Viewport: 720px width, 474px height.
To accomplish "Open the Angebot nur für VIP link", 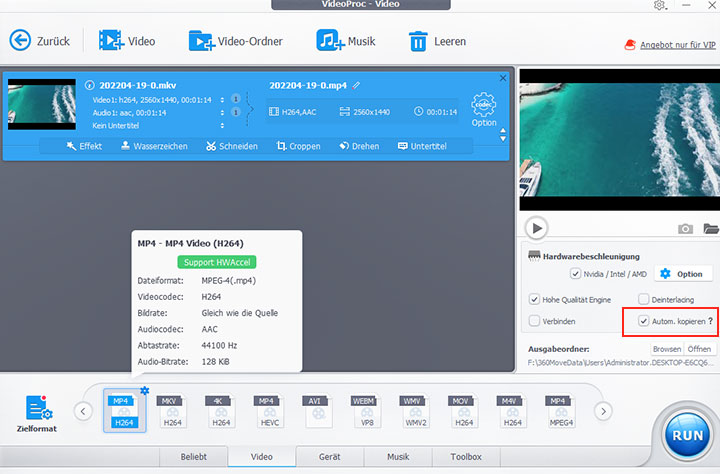I will click(678, 45).
